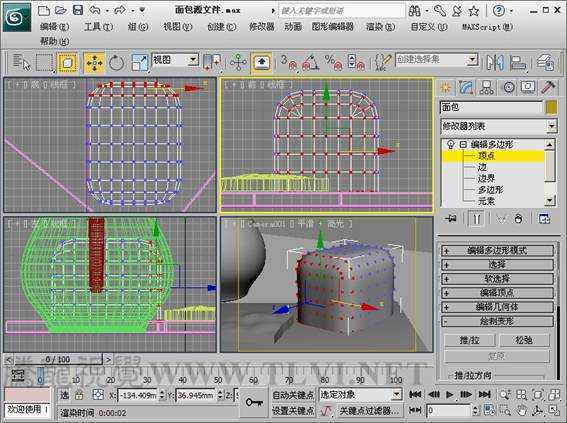Open reference coordinate system dropdown 视图
The height and width of the screenshot is (423, 567).
pos(175,60)
